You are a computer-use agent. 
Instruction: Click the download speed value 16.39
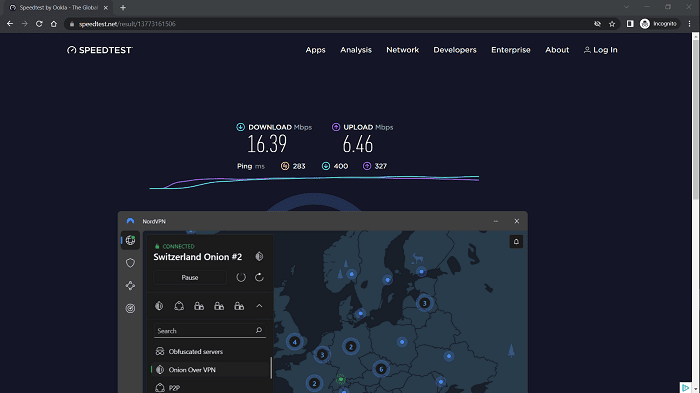pos(267,144)
